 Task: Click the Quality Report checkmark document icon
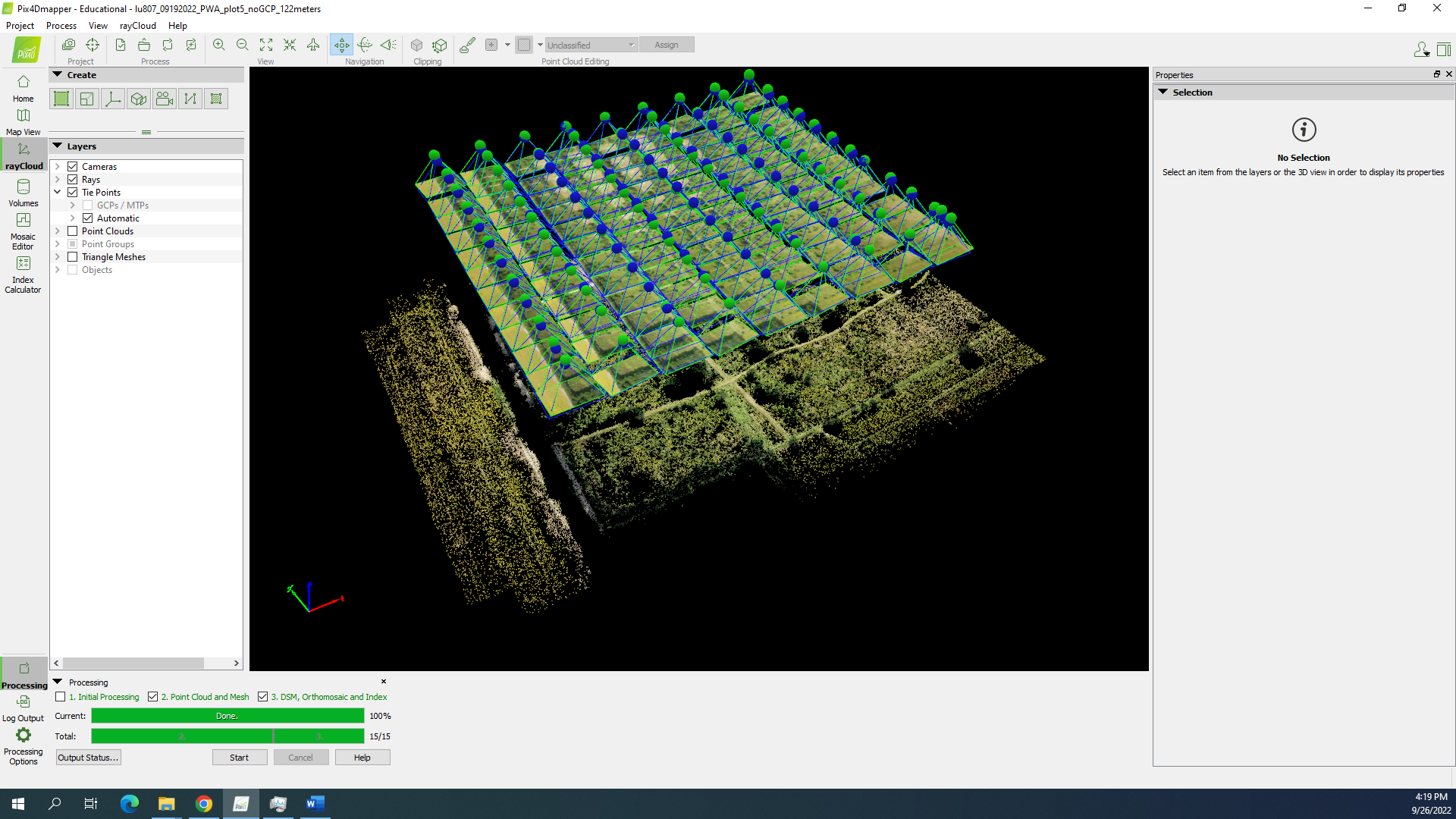pyautogui.click(x=121, y=45)
